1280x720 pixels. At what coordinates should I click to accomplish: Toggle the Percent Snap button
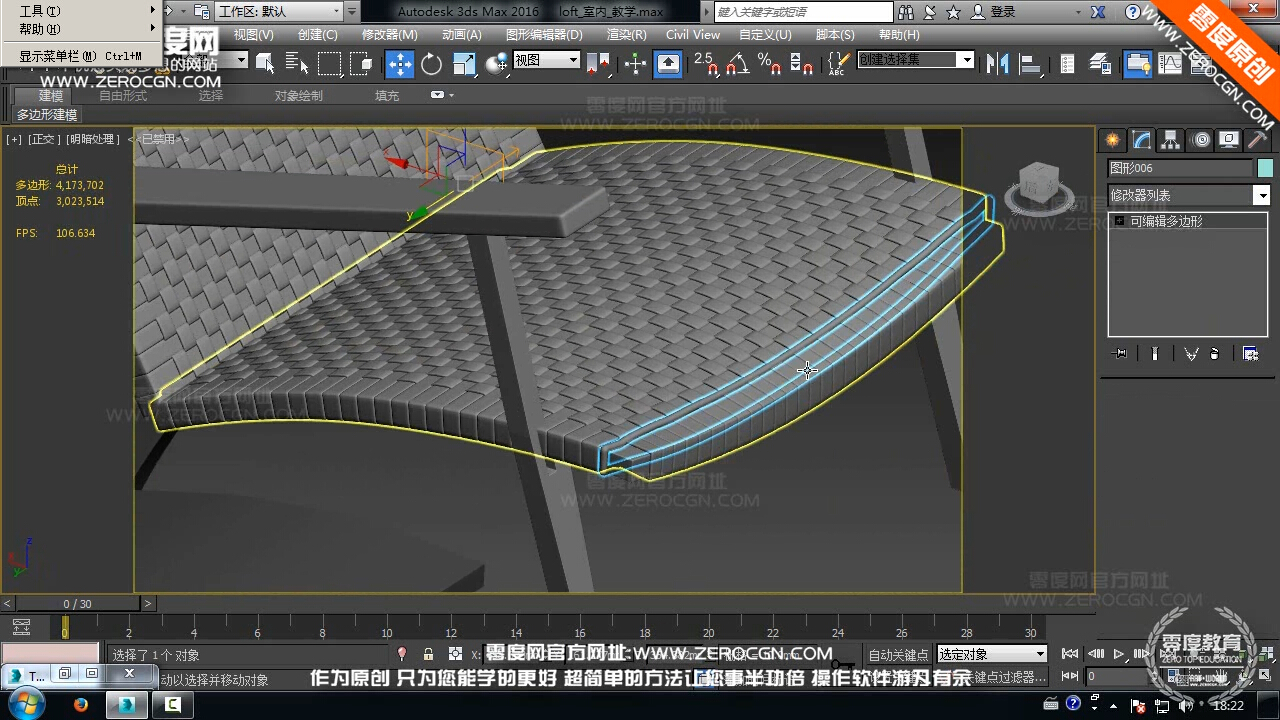click(770, 64)
